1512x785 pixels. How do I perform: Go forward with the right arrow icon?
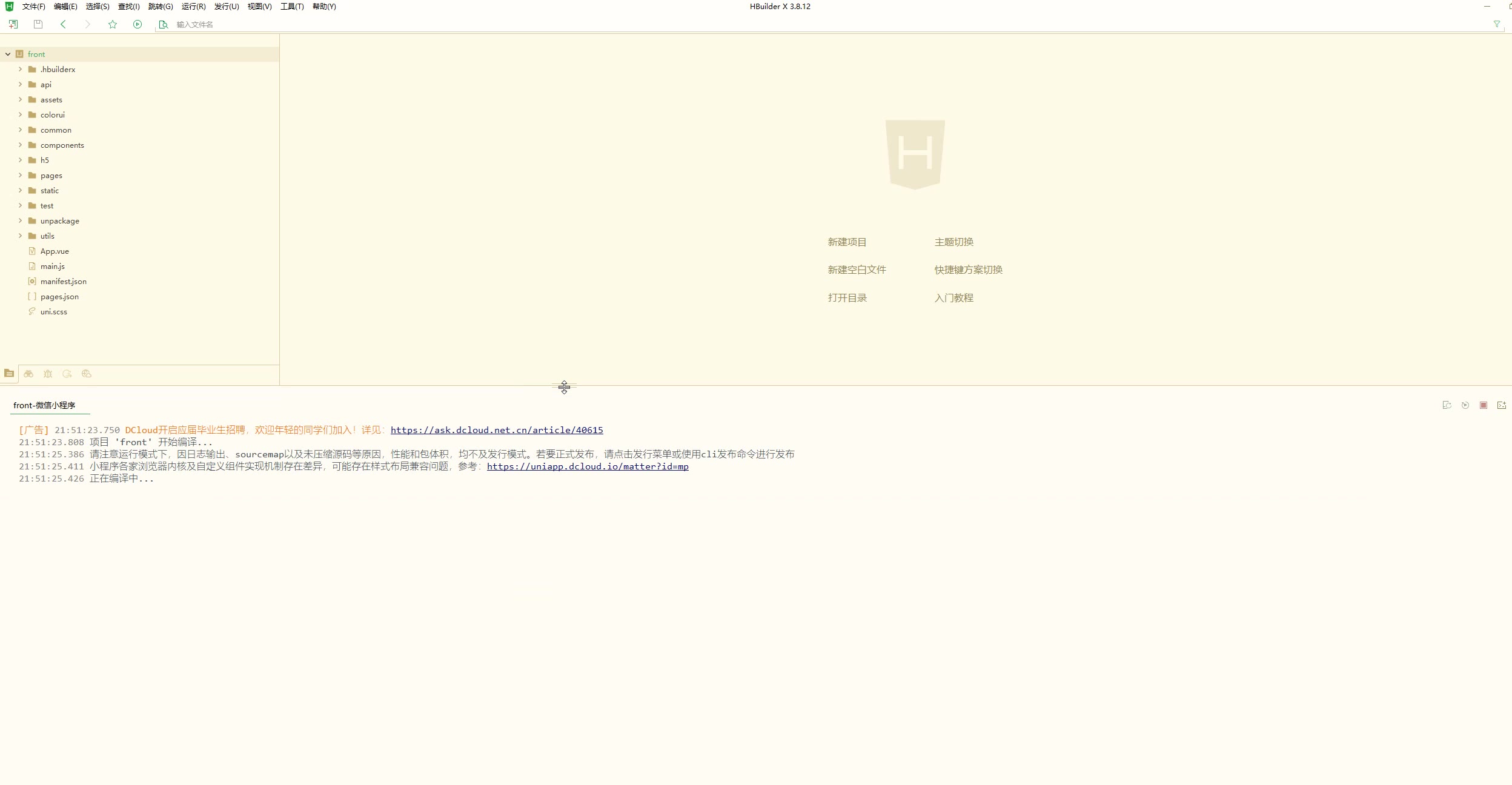pyautogui.click(x=88, y=24)
